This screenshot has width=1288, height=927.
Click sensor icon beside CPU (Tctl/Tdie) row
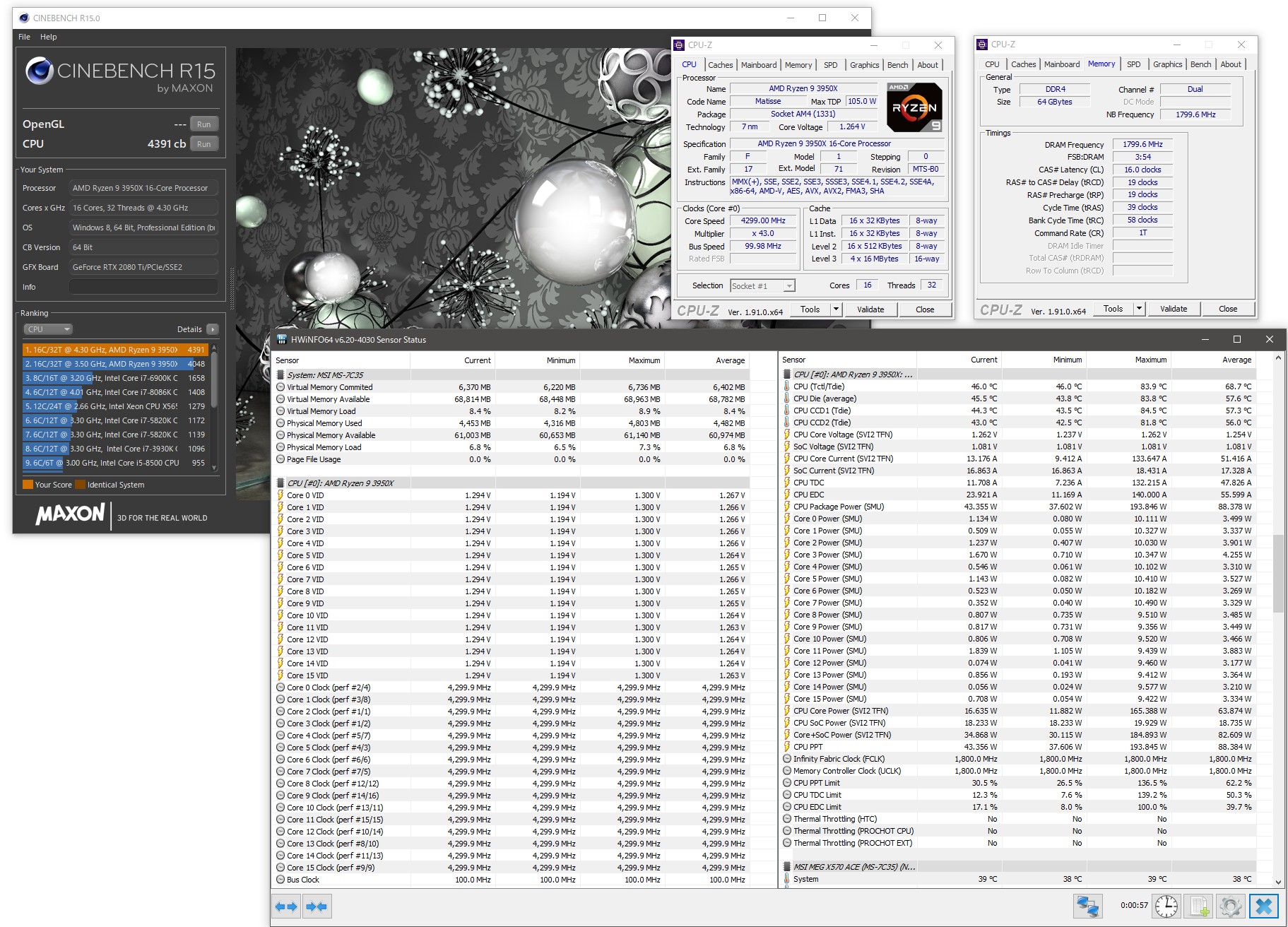pyautogui.click(x=787, y=386)
